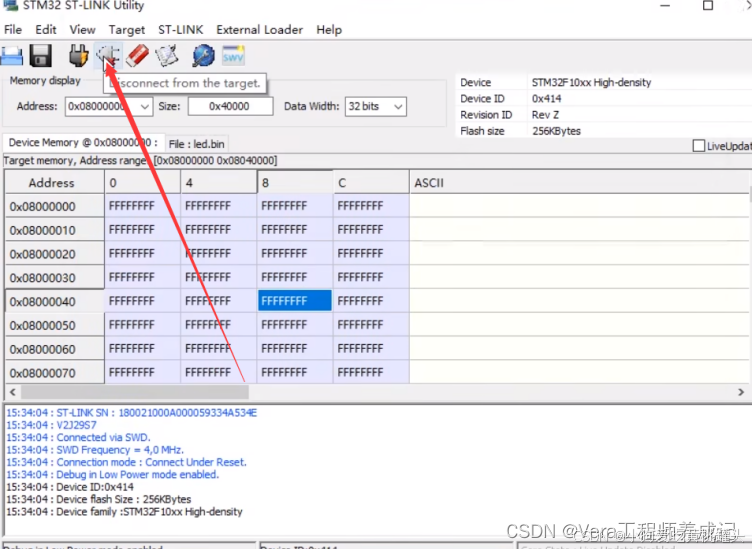Screen dimensions: 752x550
Task: Click the column header C
Action: coord(371,183)
